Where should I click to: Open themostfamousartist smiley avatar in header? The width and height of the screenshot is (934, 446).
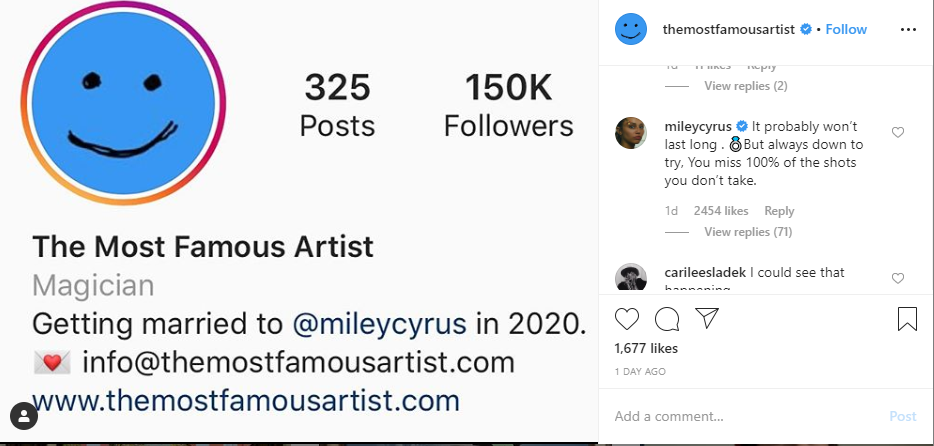click(631, 30)
